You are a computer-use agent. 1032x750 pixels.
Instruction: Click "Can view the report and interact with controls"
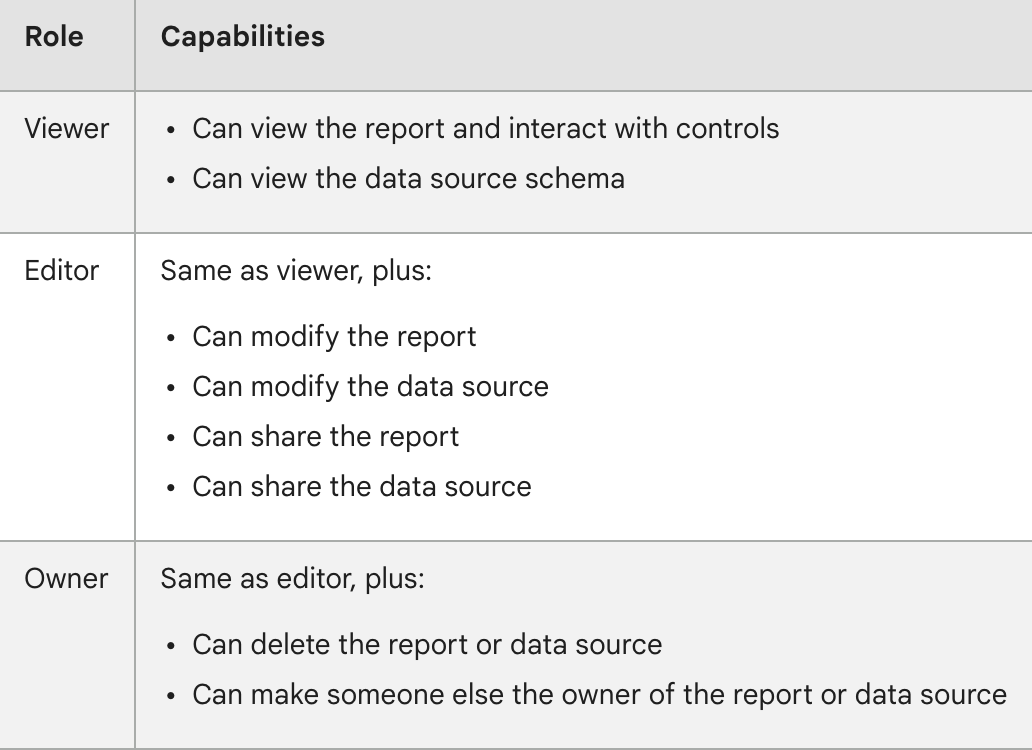(485, 128)
